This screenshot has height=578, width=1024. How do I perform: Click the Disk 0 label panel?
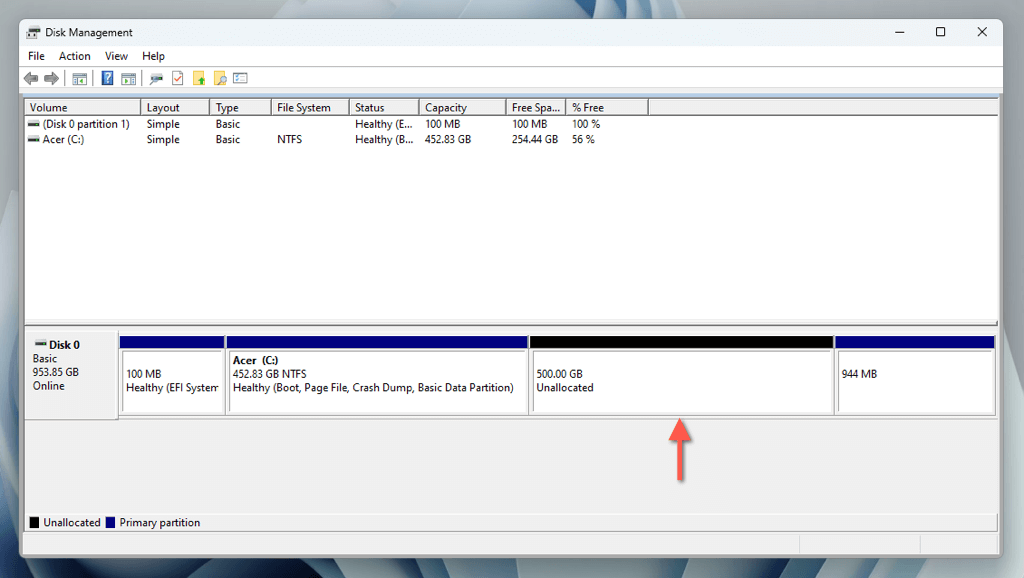click(72, 375)
